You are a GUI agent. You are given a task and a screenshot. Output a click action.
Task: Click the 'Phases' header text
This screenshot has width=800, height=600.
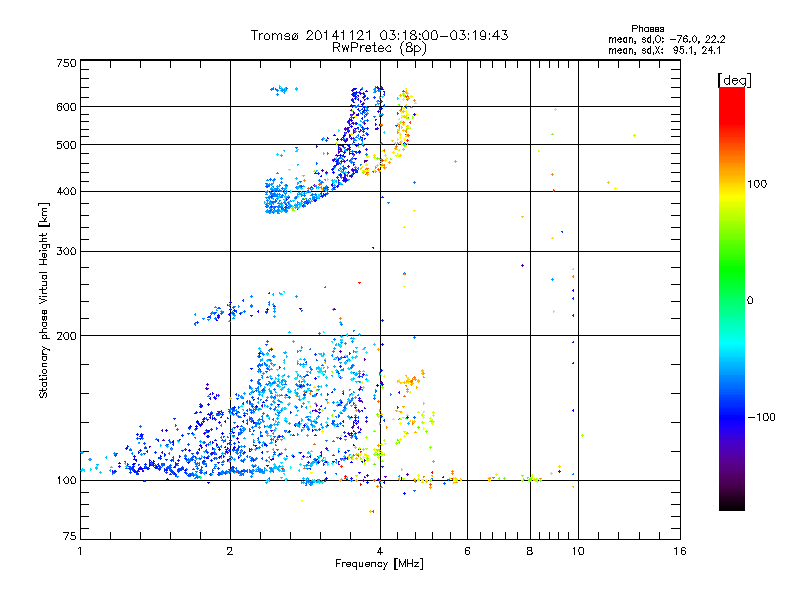pos(647,29)
